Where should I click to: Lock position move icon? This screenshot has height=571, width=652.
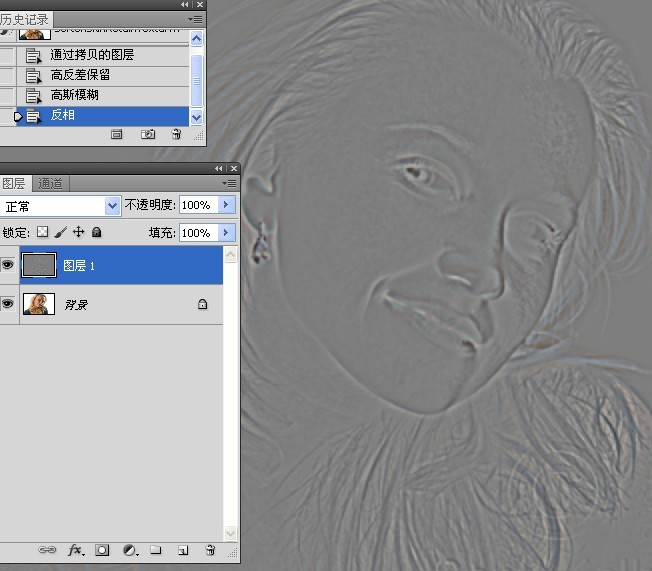pyautogui.click(x=79, y=232)
